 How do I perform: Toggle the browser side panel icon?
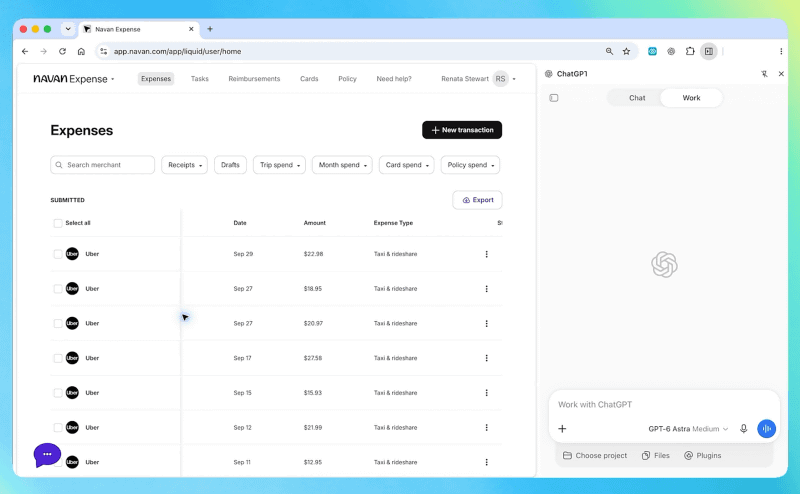[709, 51]
